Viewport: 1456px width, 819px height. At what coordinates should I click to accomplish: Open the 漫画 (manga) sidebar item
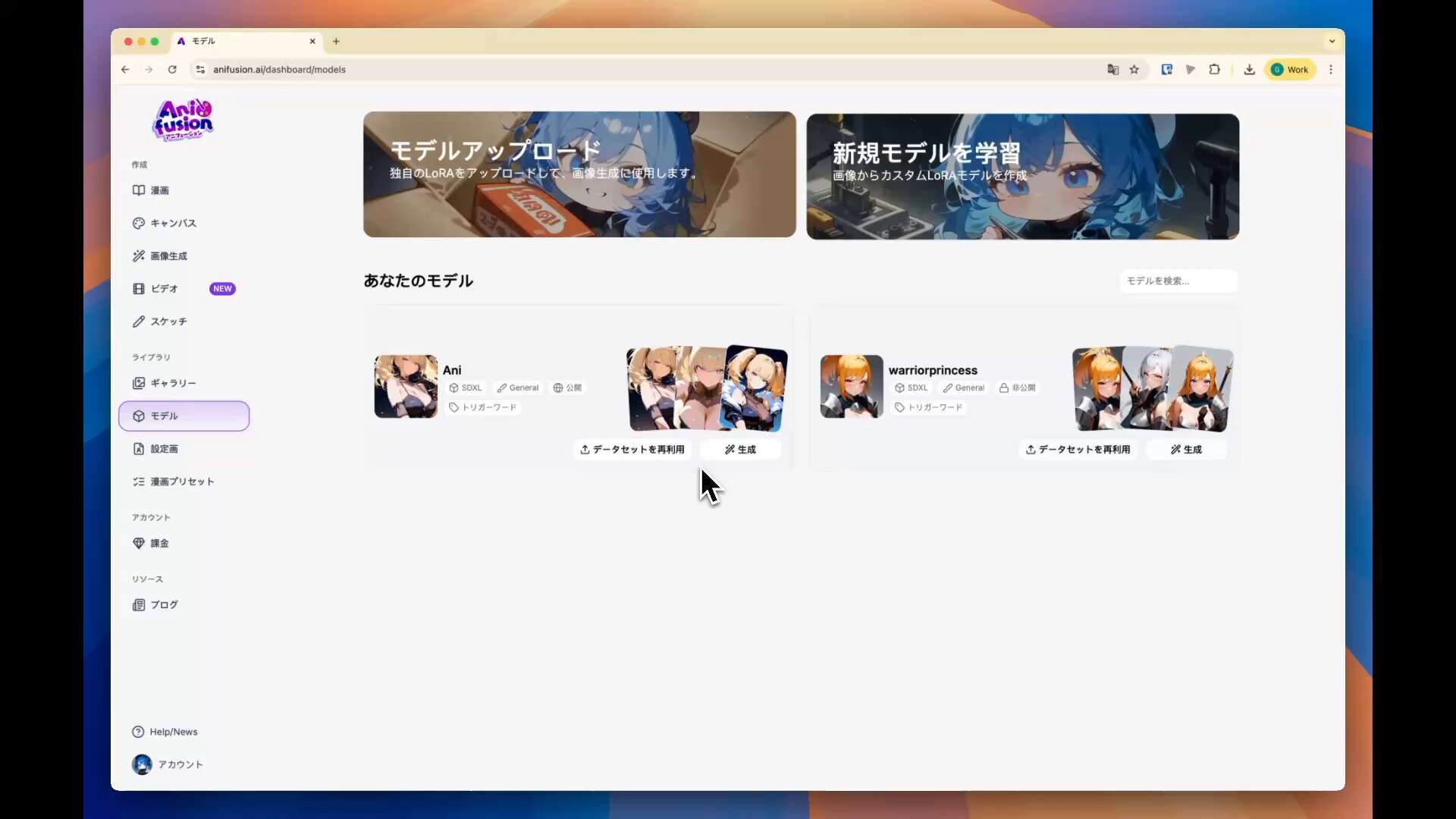[x=158, y=190]
